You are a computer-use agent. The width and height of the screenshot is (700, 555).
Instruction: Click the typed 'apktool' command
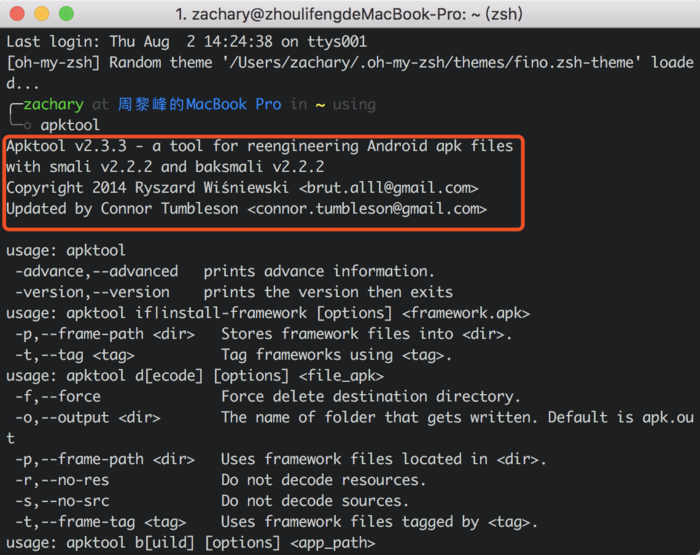pyautogui.click(x=70, y=125)
